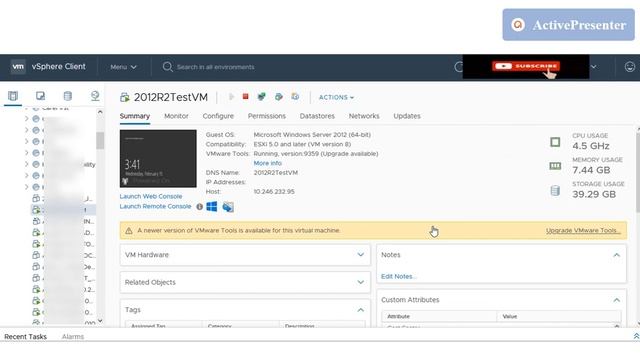This screenshot has height=360, width=640.
Task: Click the warning triangle in yellow banner
Action: [x=129, y=231]
